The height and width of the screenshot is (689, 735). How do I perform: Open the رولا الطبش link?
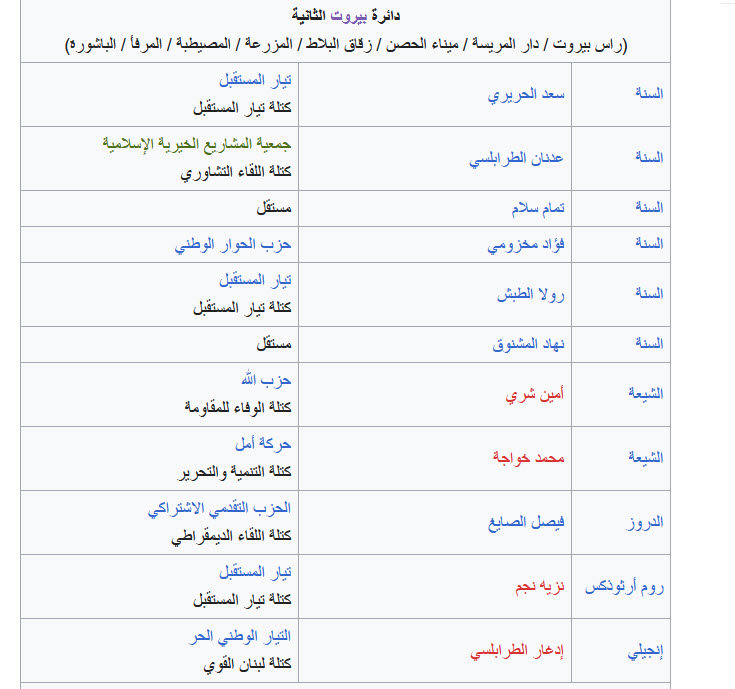(x=531, y=294)
